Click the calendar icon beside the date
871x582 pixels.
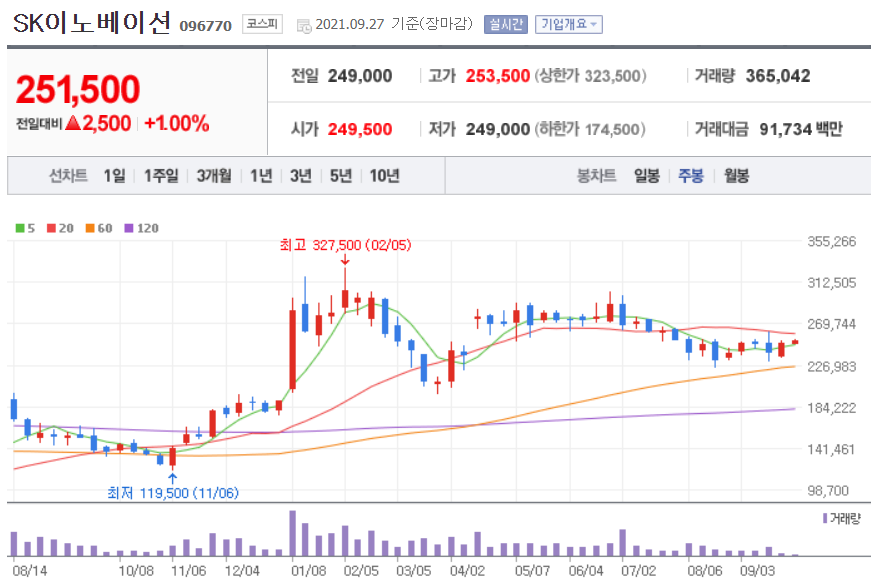pos(304,26)
